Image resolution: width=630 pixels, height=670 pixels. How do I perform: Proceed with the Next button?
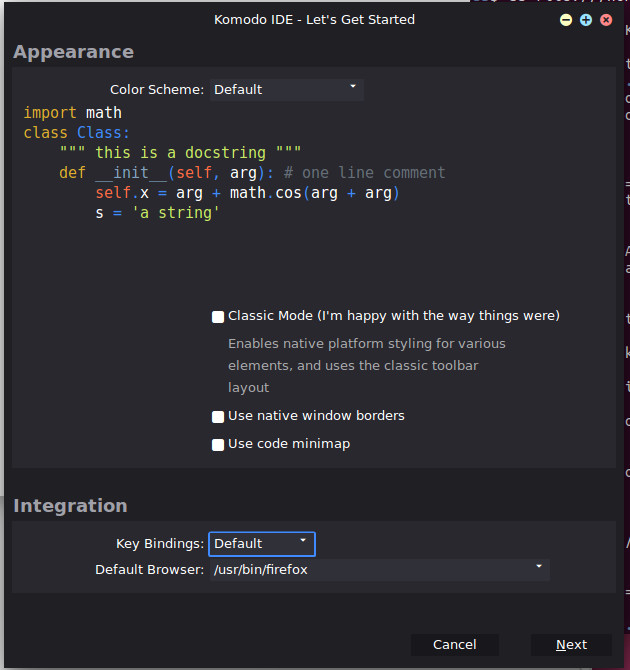tap(571, 645)
